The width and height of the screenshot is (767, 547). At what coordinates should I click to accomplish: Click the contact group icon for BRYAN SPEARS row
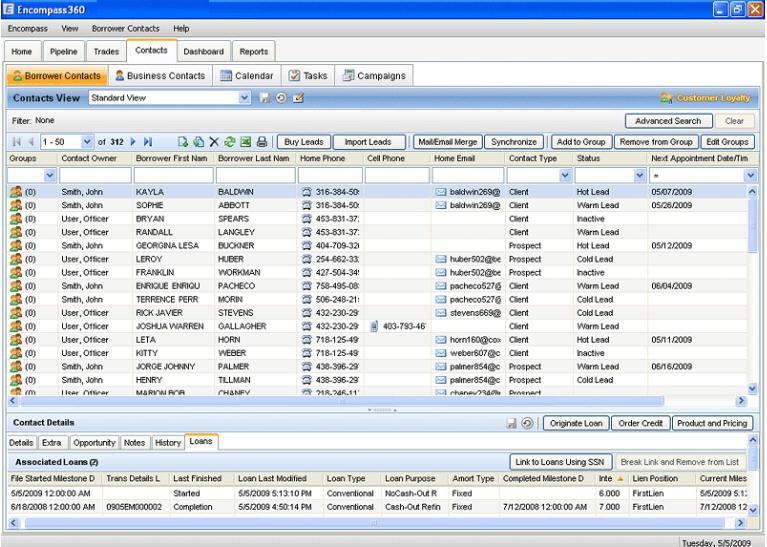click(x=16, y=219)
